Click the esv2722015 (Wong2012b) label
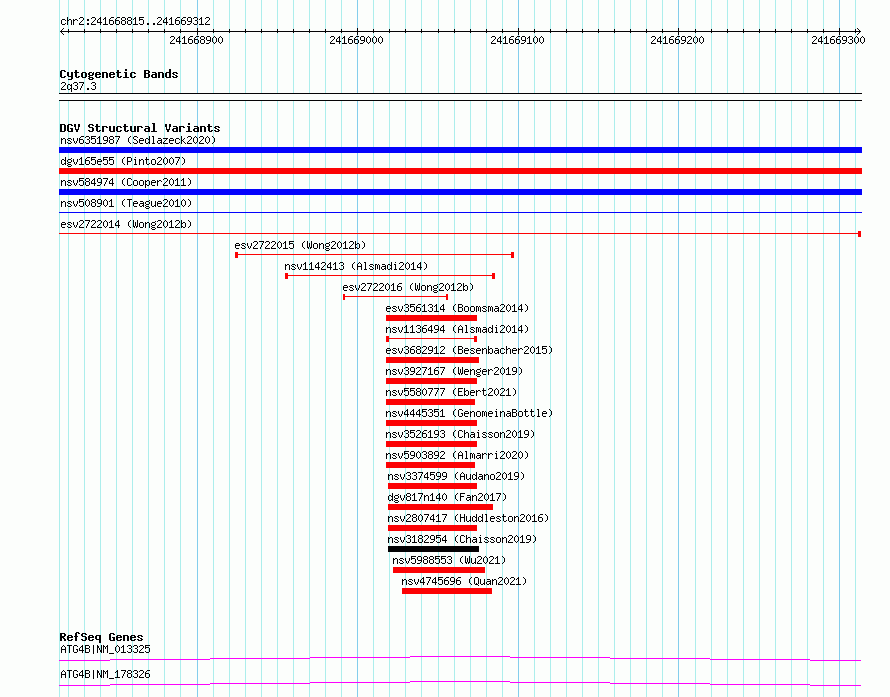Viewport: 890px width, 697px height. click(300, 245)
